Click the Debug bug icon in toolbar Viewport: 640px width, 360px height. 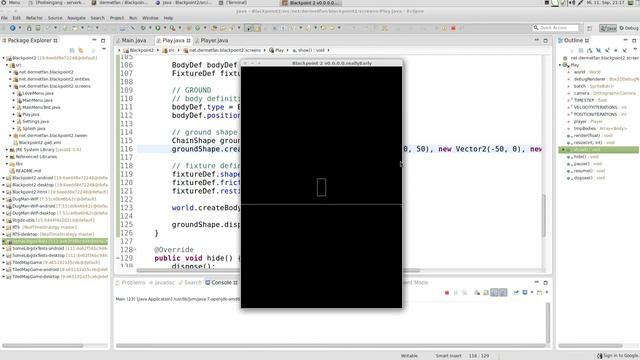143,28
